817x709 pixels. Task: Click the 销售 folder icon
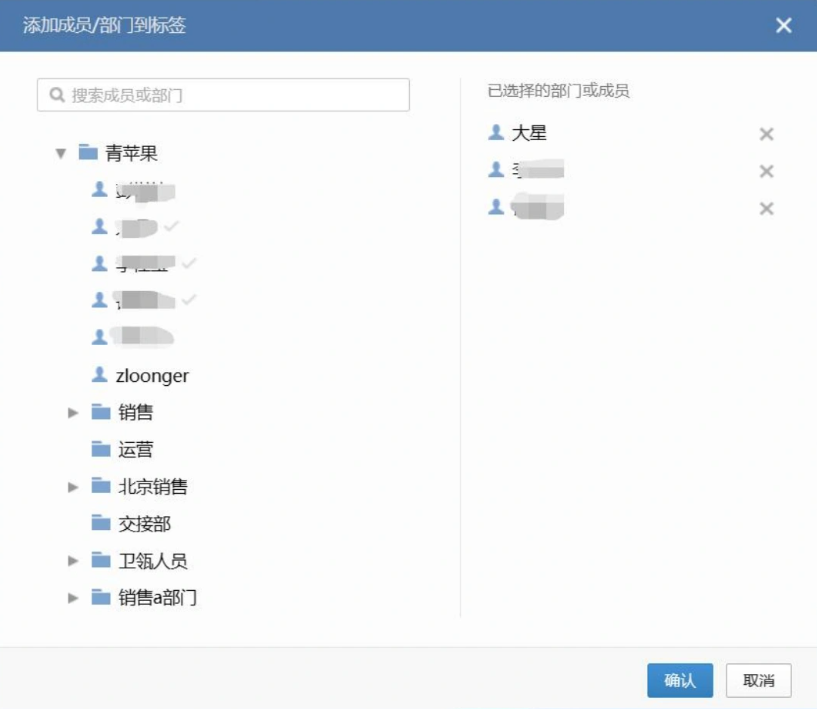[101, 412]
